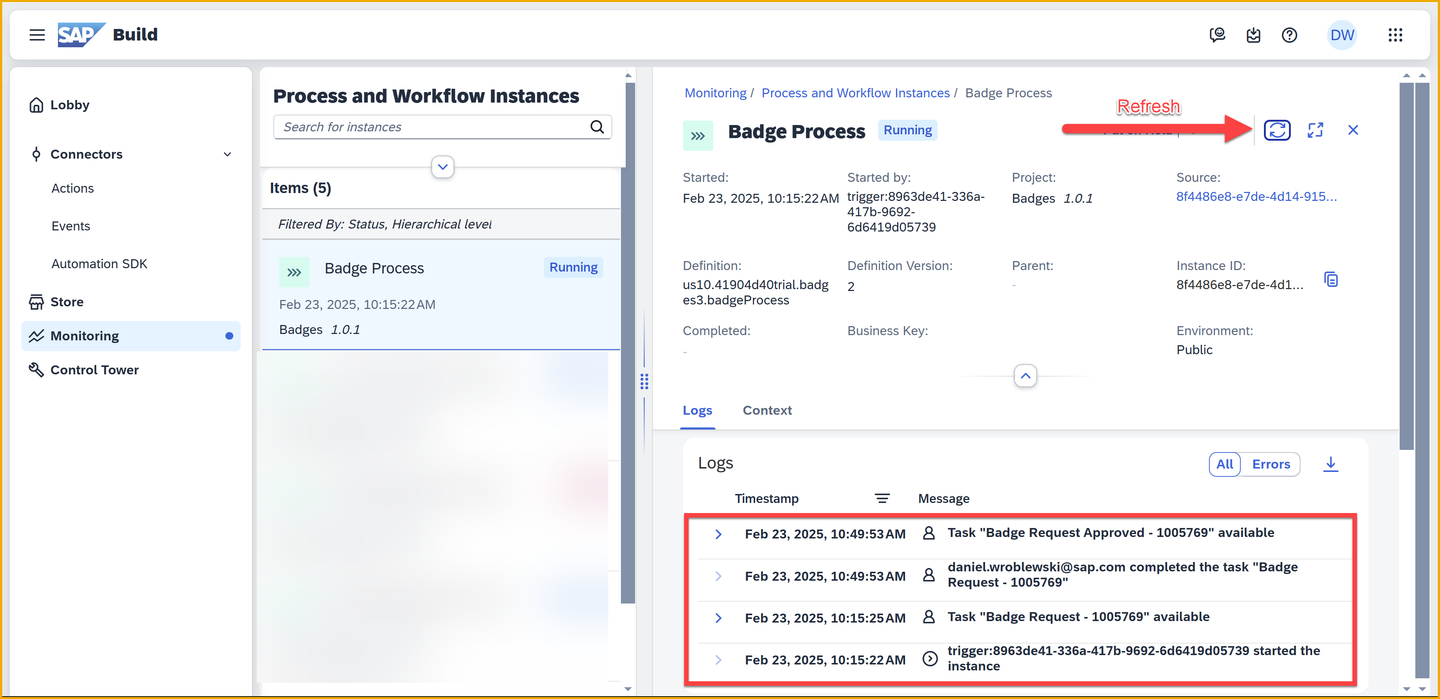
Task: Open the notifications inbox icon in header
Action: [1254, 35]
